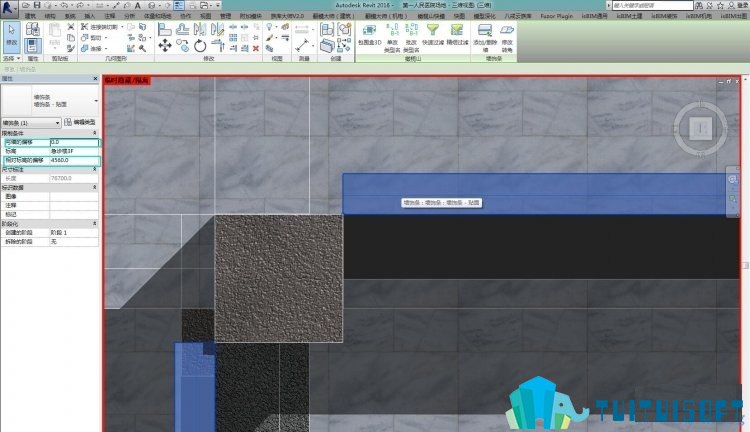The width and height of the screenshot is (750, 432).
Task: Click the 注释 property value cell
Action: (74, 205)
